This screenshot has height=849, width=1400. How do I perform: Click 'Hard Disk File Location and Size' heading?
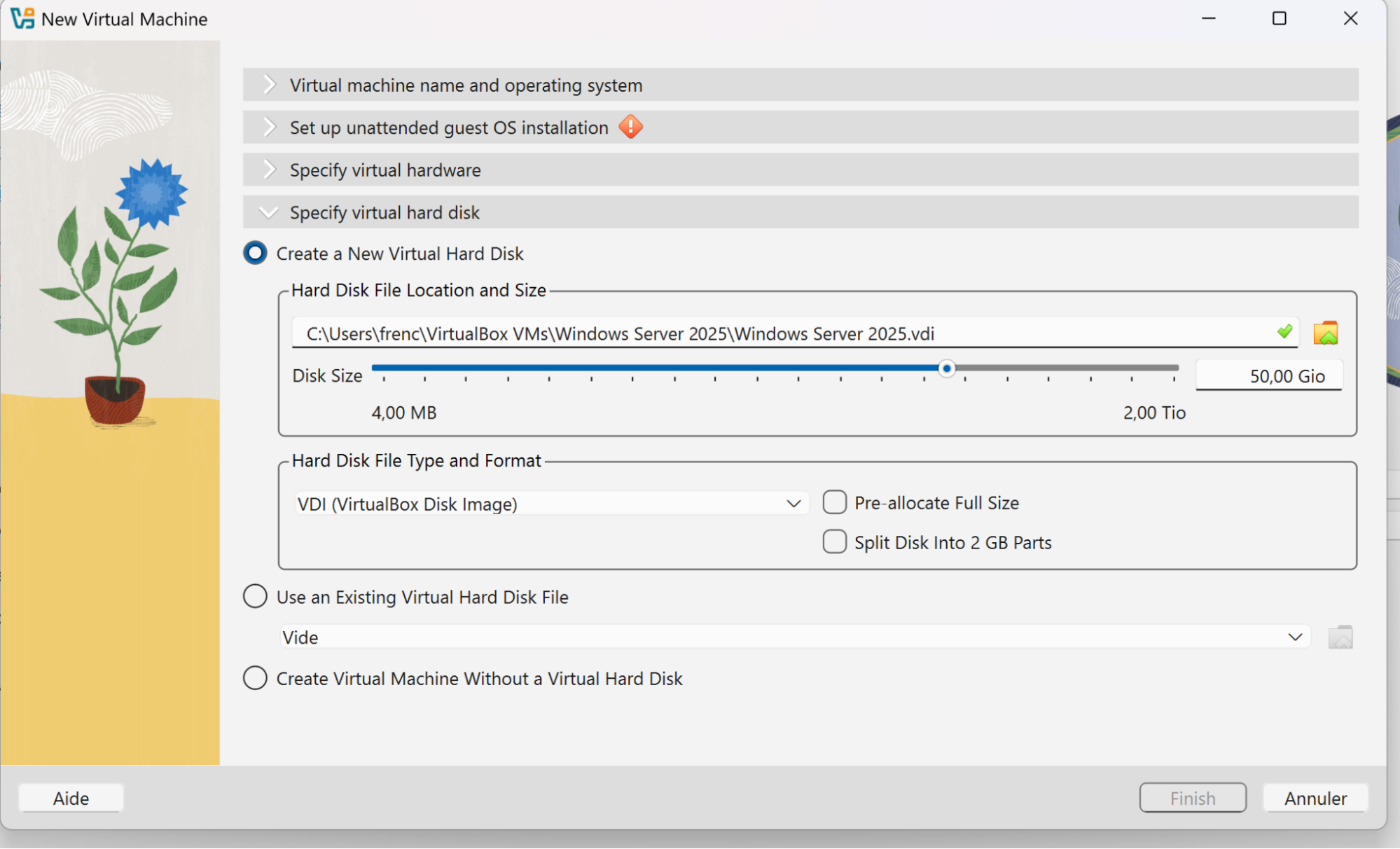point(419,290)
